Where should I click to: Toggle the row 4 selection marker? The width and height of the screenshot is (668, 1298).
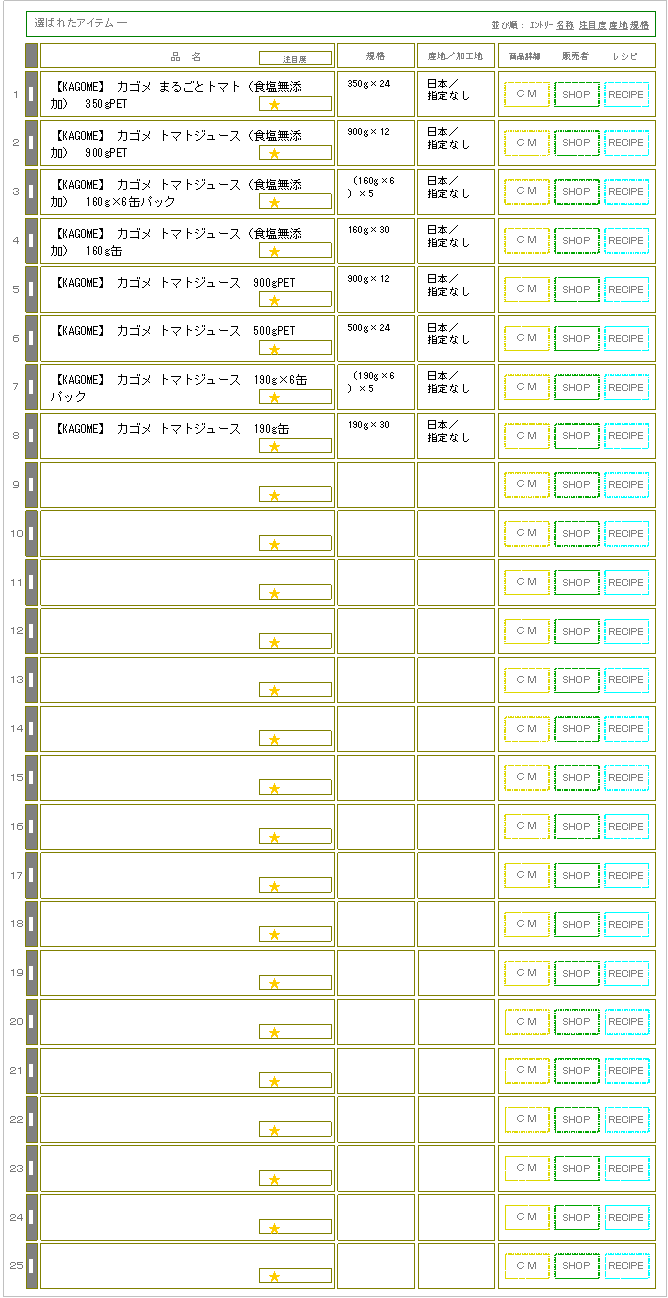click(31, 241)
